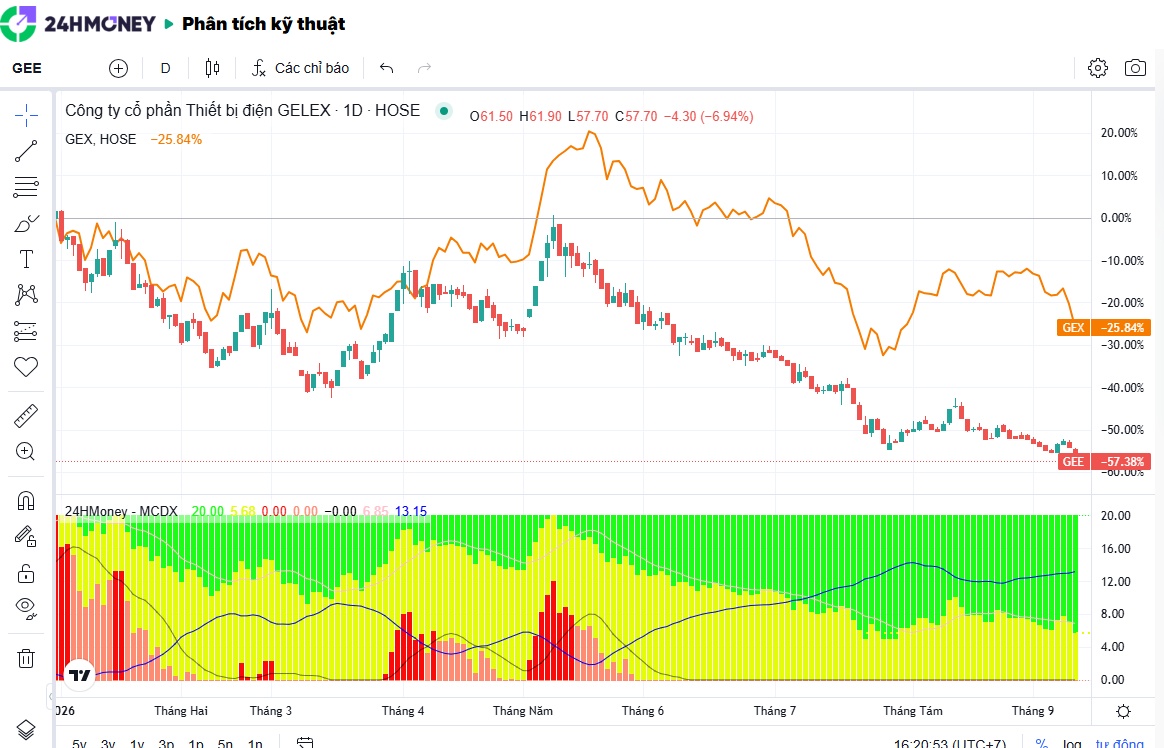Select the 5y time range
This screenshot has height=748, width=1164.
(79, 744)
